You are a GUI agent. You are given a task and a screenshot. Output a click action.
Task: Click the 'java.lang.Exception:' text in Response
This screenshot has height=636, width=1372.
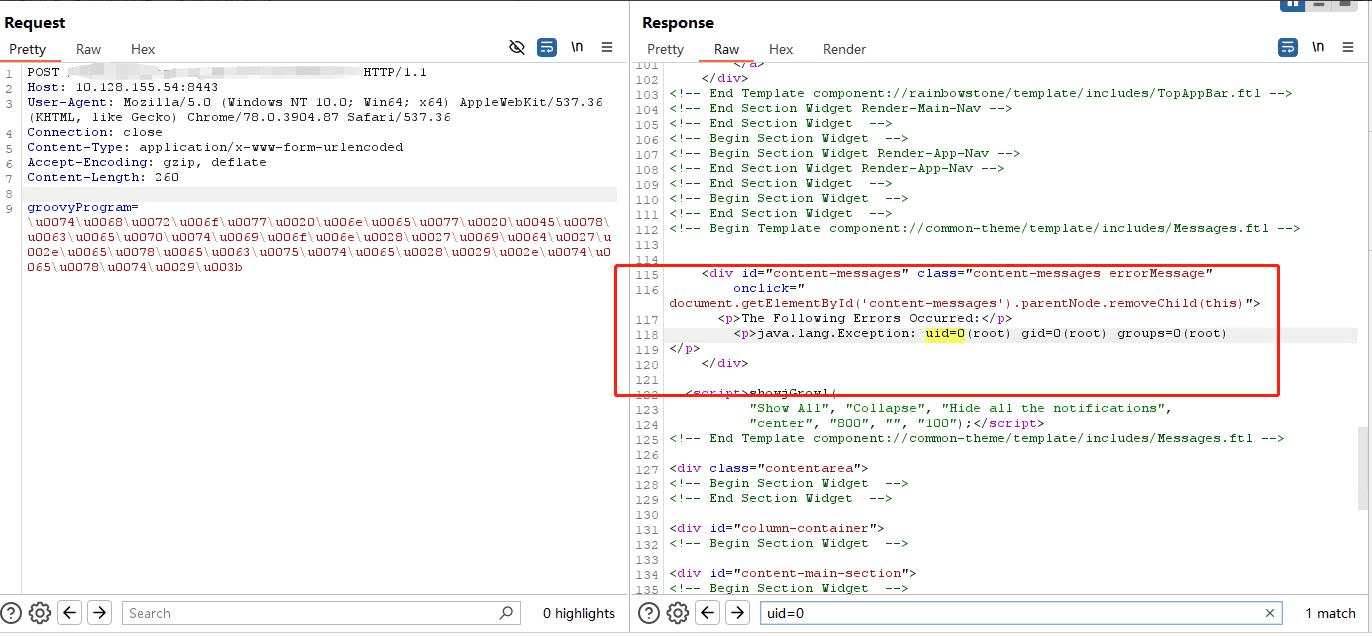coord(836,333)
